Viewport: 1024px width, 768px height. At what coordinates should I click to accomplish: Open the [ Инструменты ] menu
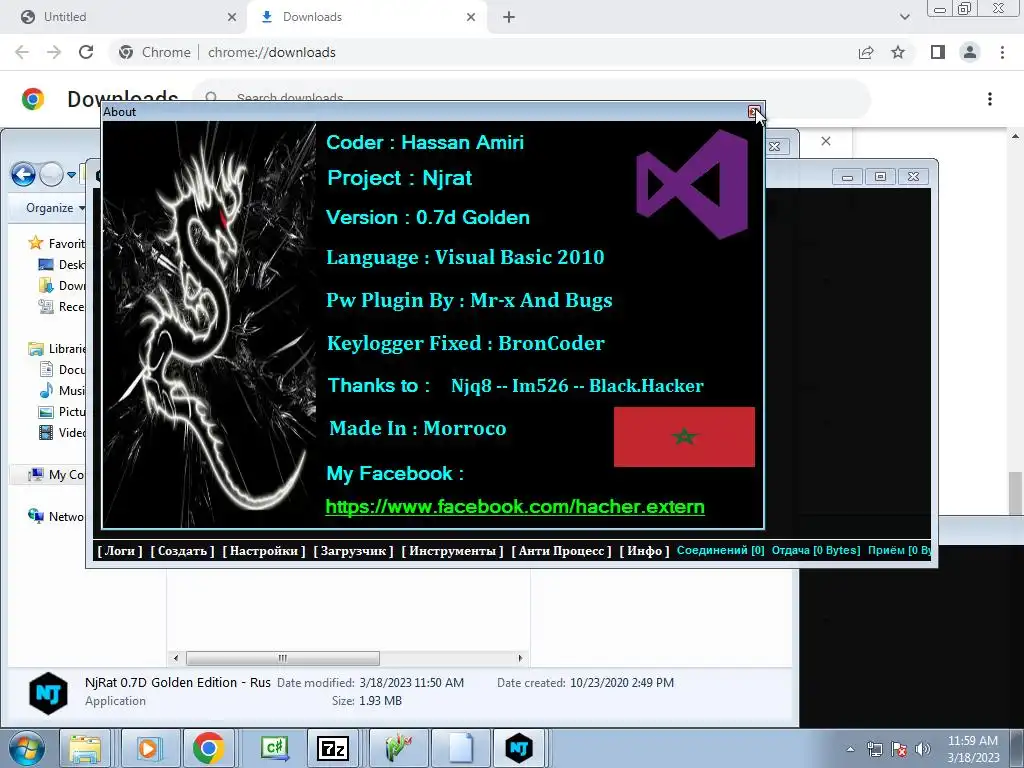click(453, 551)
